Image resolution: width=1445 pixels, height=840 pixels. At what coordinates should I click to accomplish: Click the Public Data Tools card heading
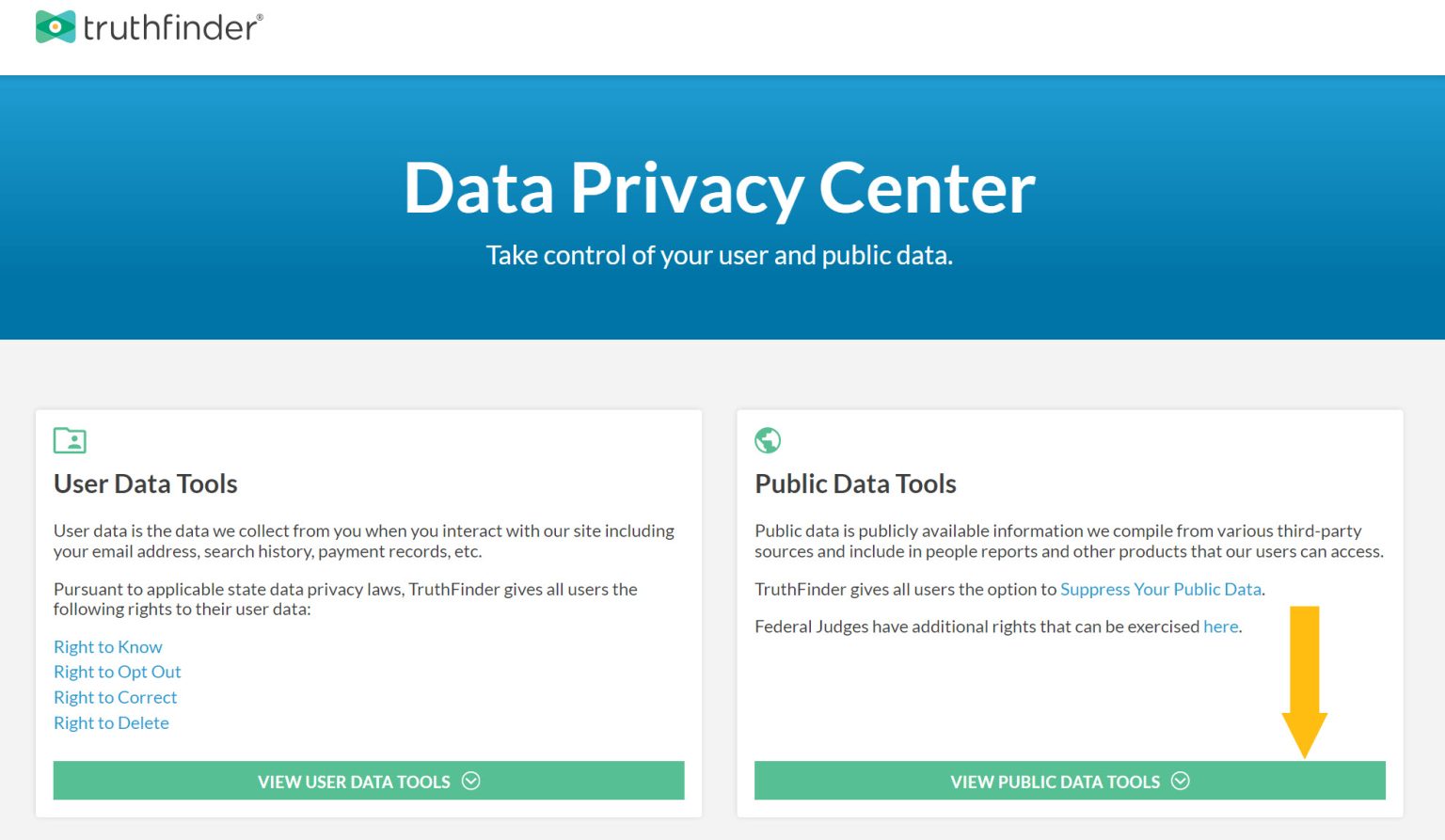pyautogui.click(x=855, y=483)
